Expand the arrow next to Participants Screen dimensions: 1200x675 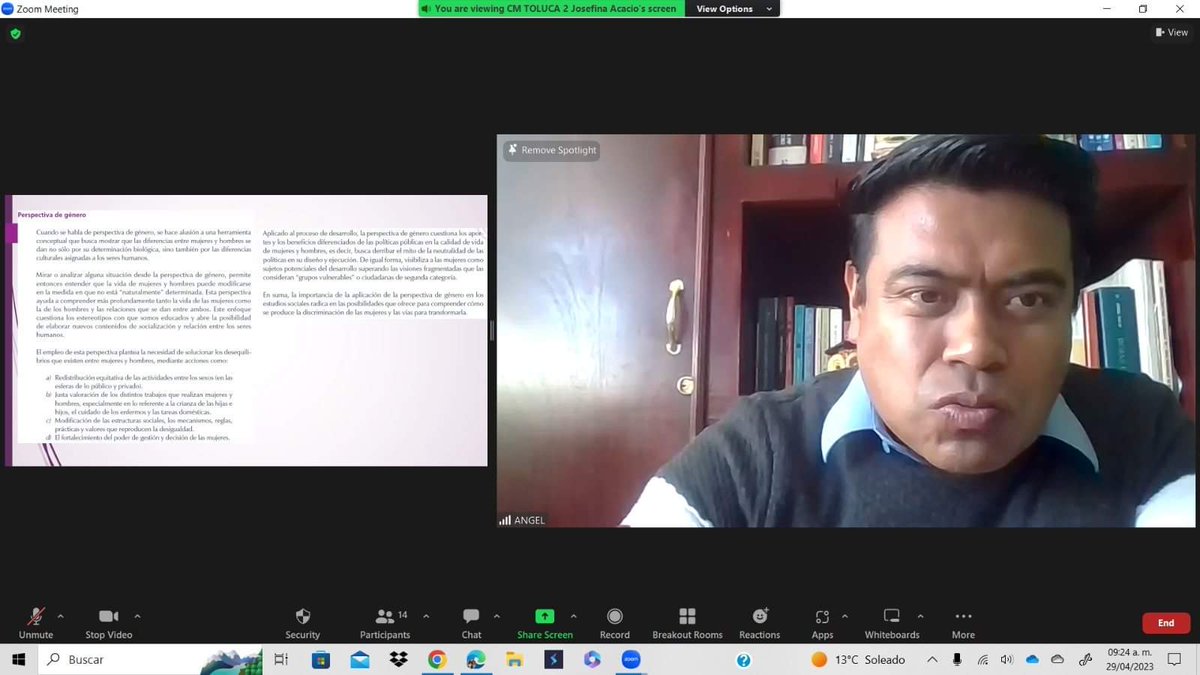[426, 616]
